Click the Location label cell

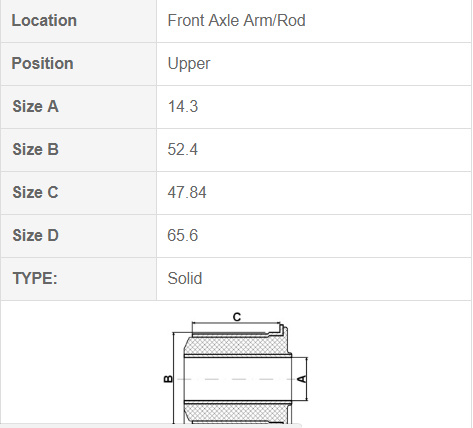[79, 21]
